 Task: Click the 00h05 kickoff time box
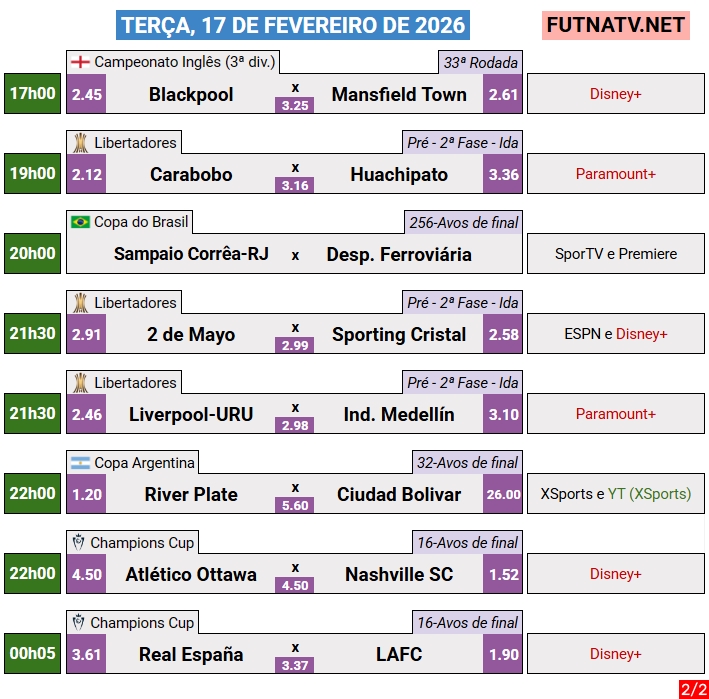pos(33,654)
